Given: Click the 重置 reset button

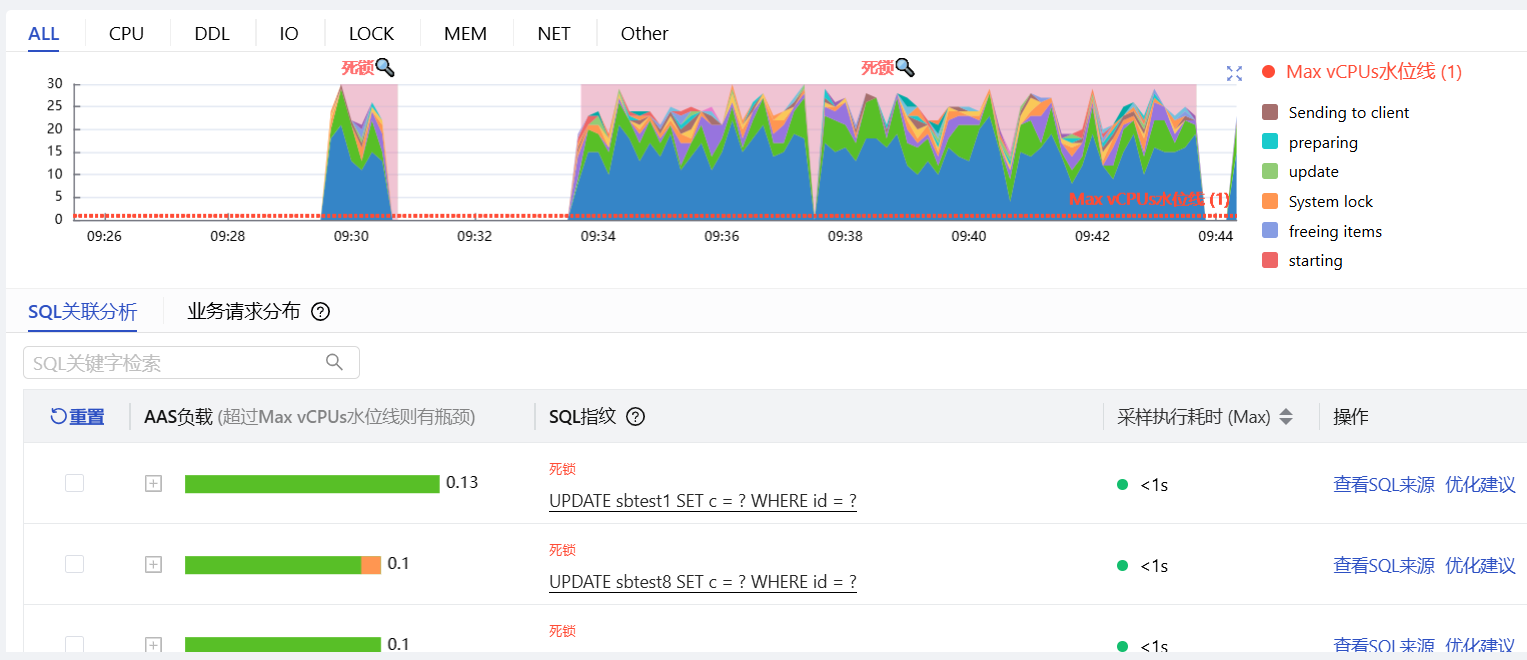Looking at the screenshot, I should pyautogui.click(x=77, y=417).
